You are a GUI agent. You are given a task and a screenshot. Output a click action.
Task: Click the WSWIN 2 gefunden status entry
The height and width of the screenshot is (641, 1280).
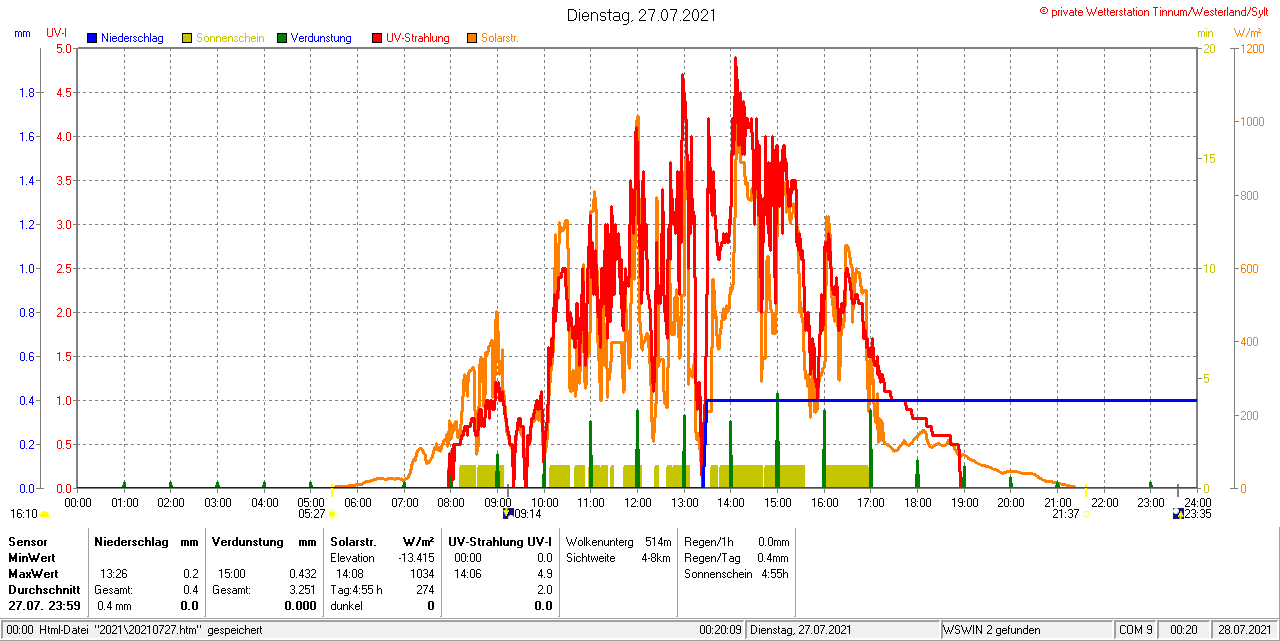point(992,630)
